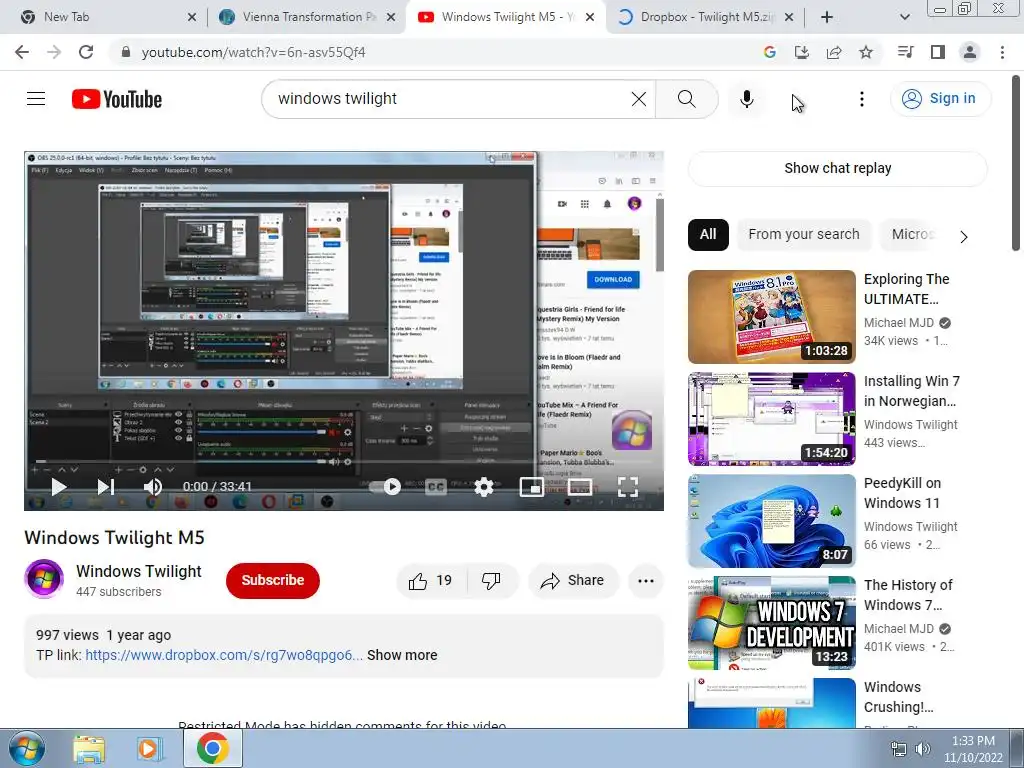Start voice search with microphone
The width and height of the screenshot is (1024, 768).
click(x=746, y=99)
